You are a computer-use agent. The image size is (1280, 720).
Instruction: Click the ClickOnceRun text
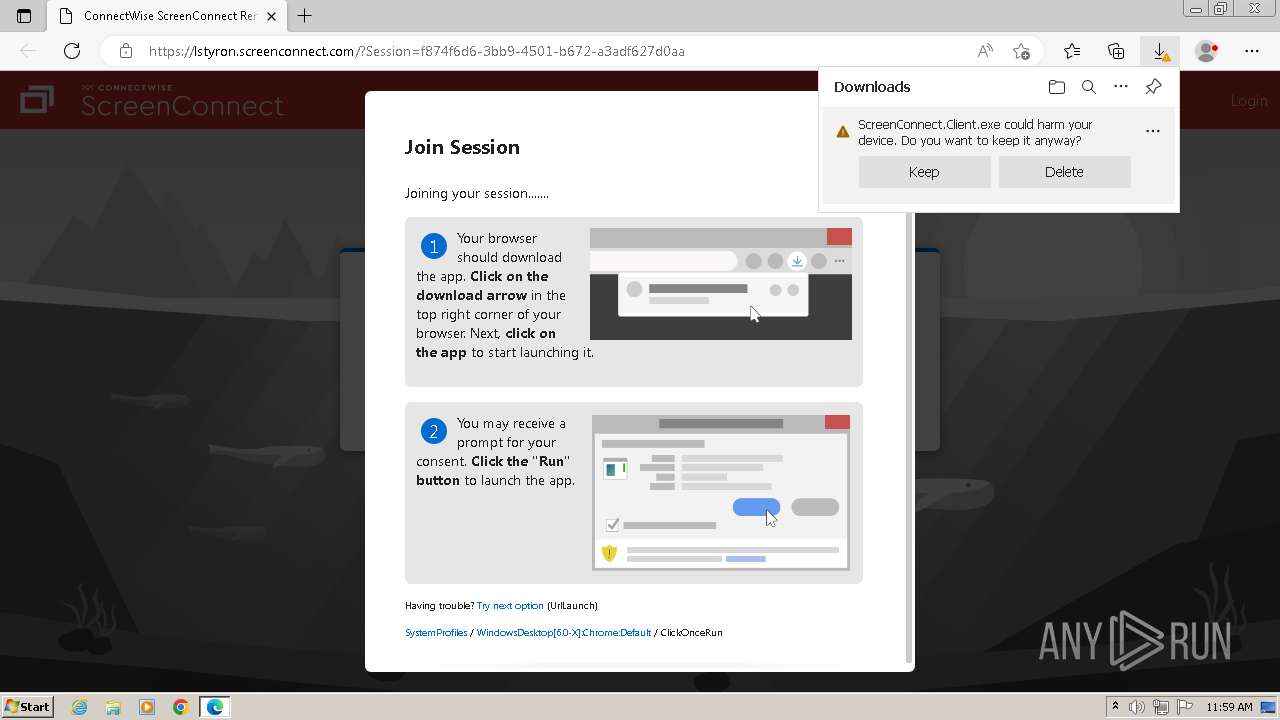691,633
